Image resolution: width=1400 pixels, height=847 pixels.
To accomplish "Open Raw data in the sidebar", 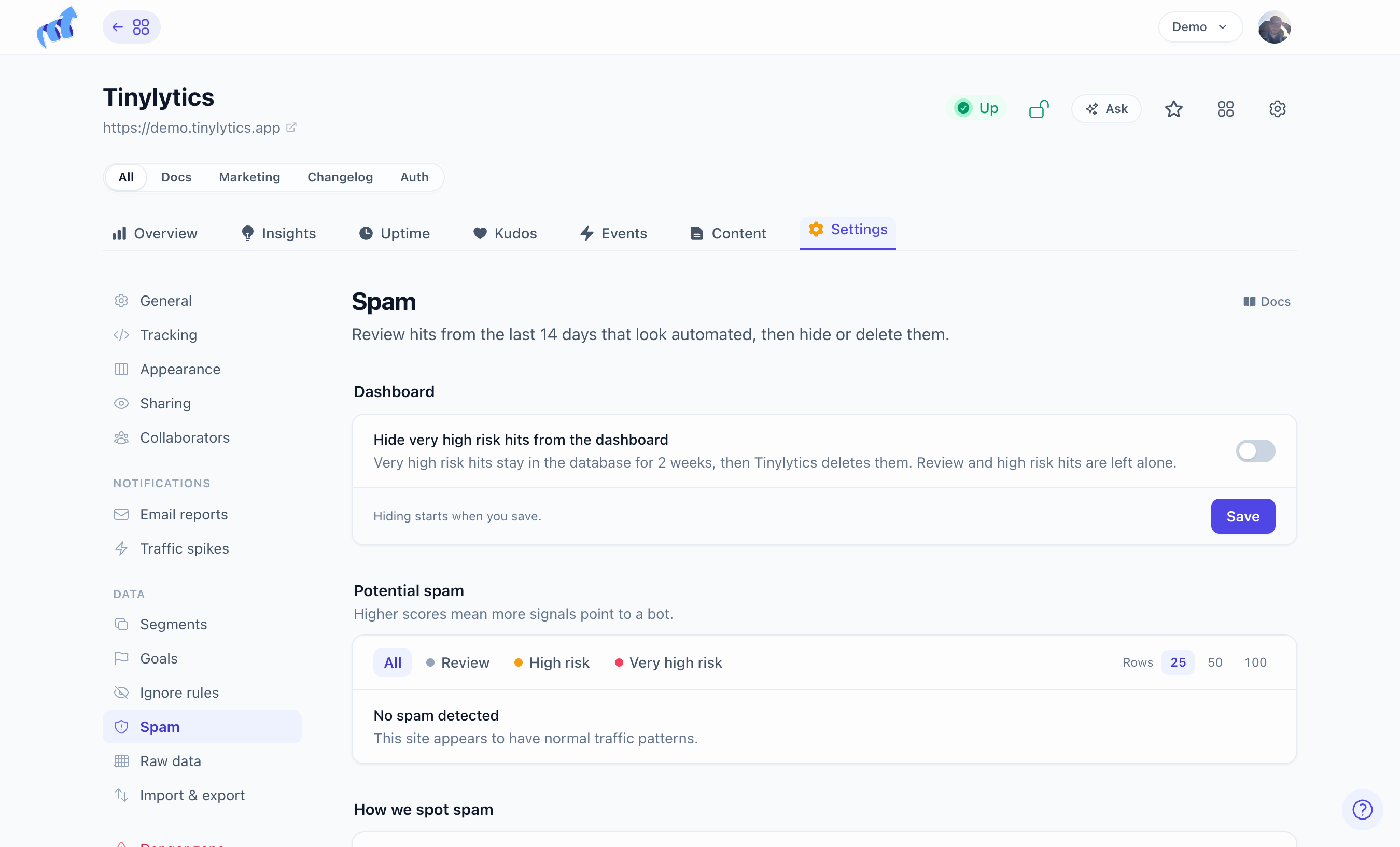I will pyautogui.click(x=202, y=760).
